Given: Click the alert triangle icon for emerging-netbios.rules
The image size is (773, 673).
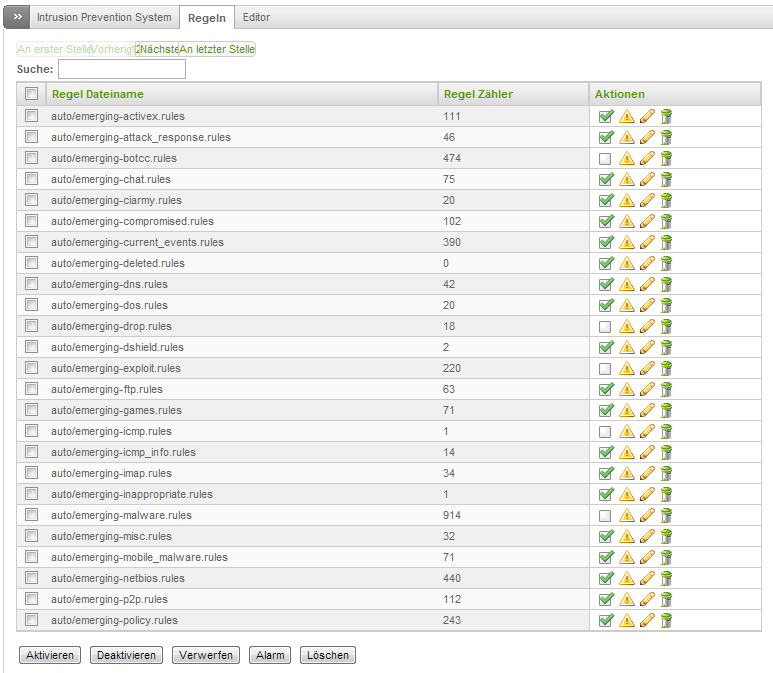Looking at the screenshot, I should coord(627,578).
